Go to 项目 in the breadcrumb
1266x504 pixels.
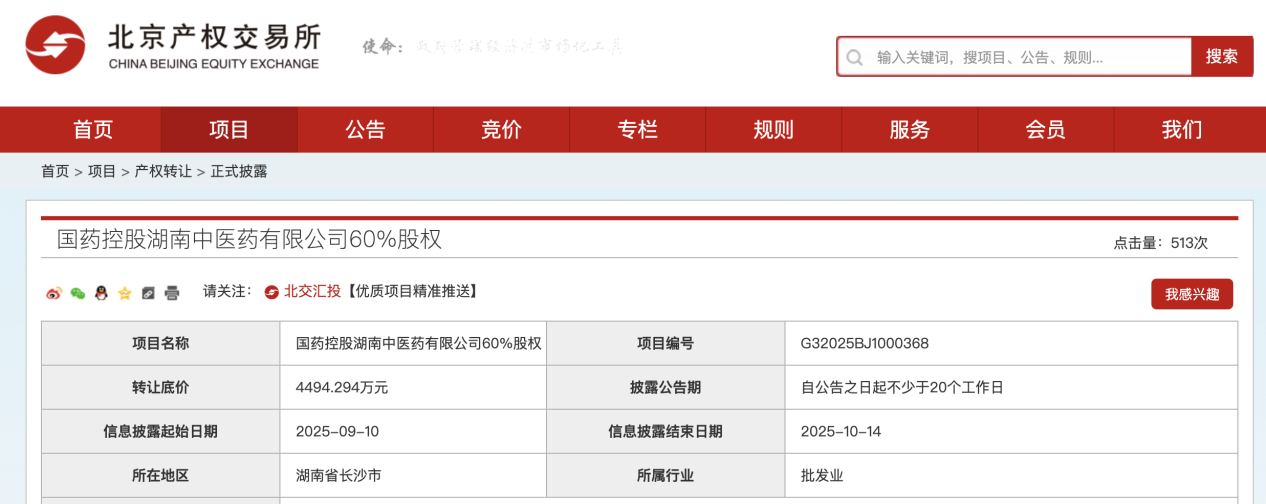point(102,171)
